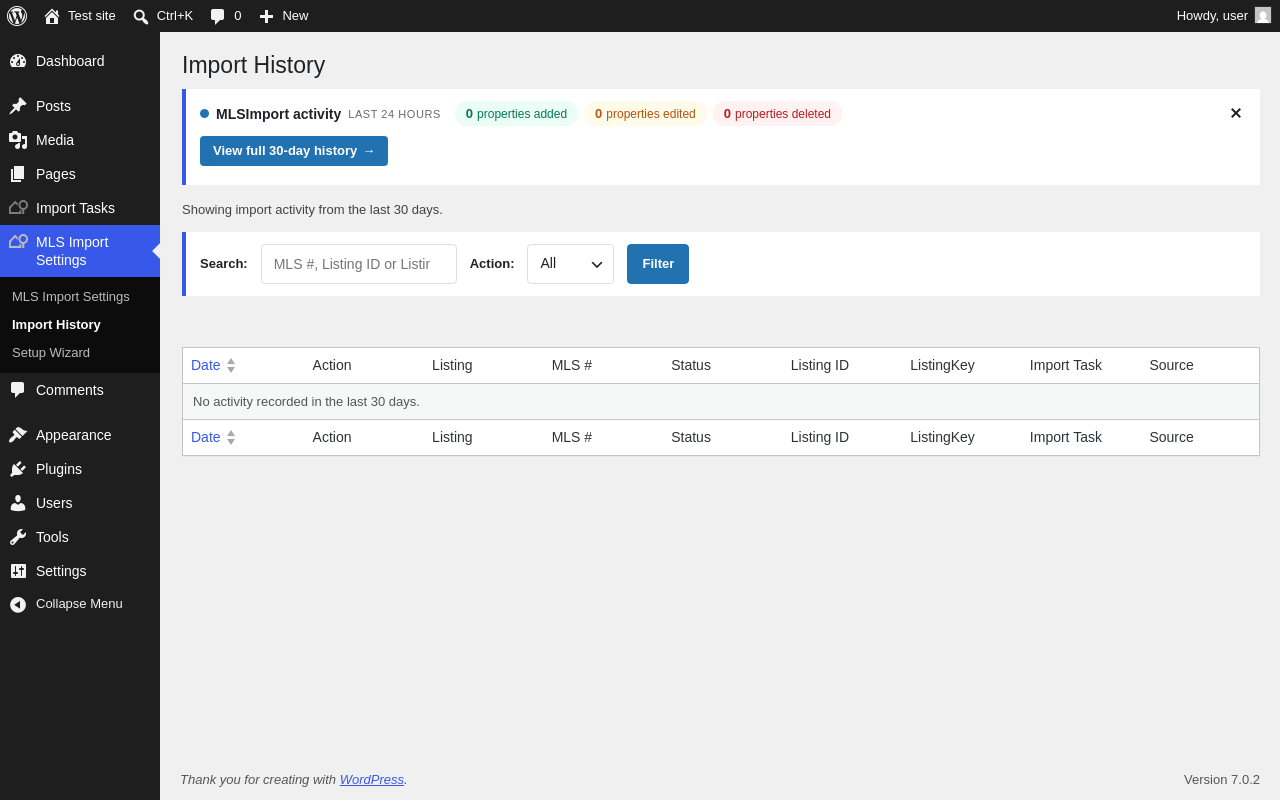
Task: Click View full 30-day history button
Action: click(294, 151)
